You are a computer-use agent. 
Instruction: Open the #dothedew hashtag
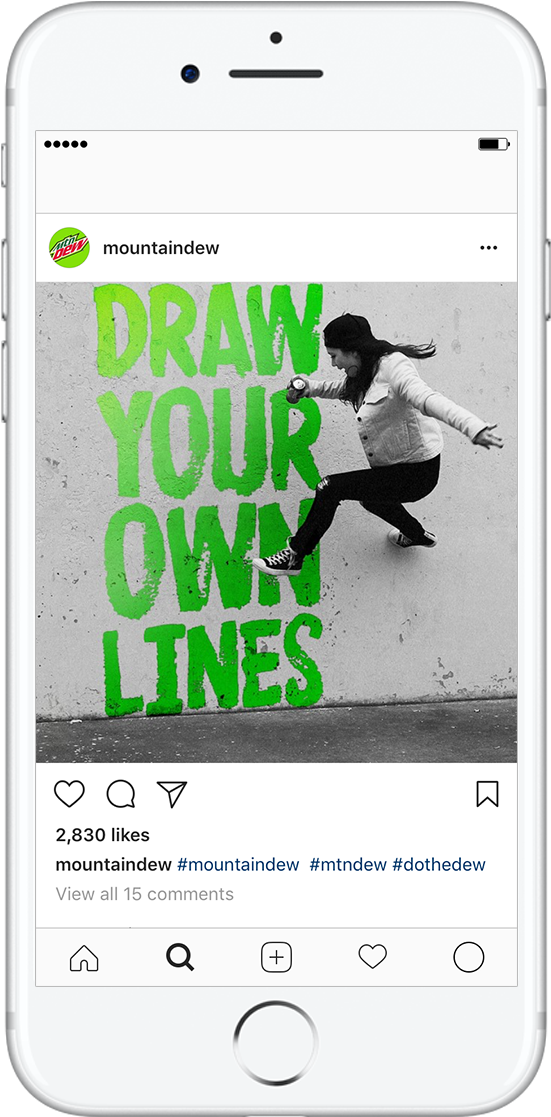pyautogui.click(x=439, y=865)
